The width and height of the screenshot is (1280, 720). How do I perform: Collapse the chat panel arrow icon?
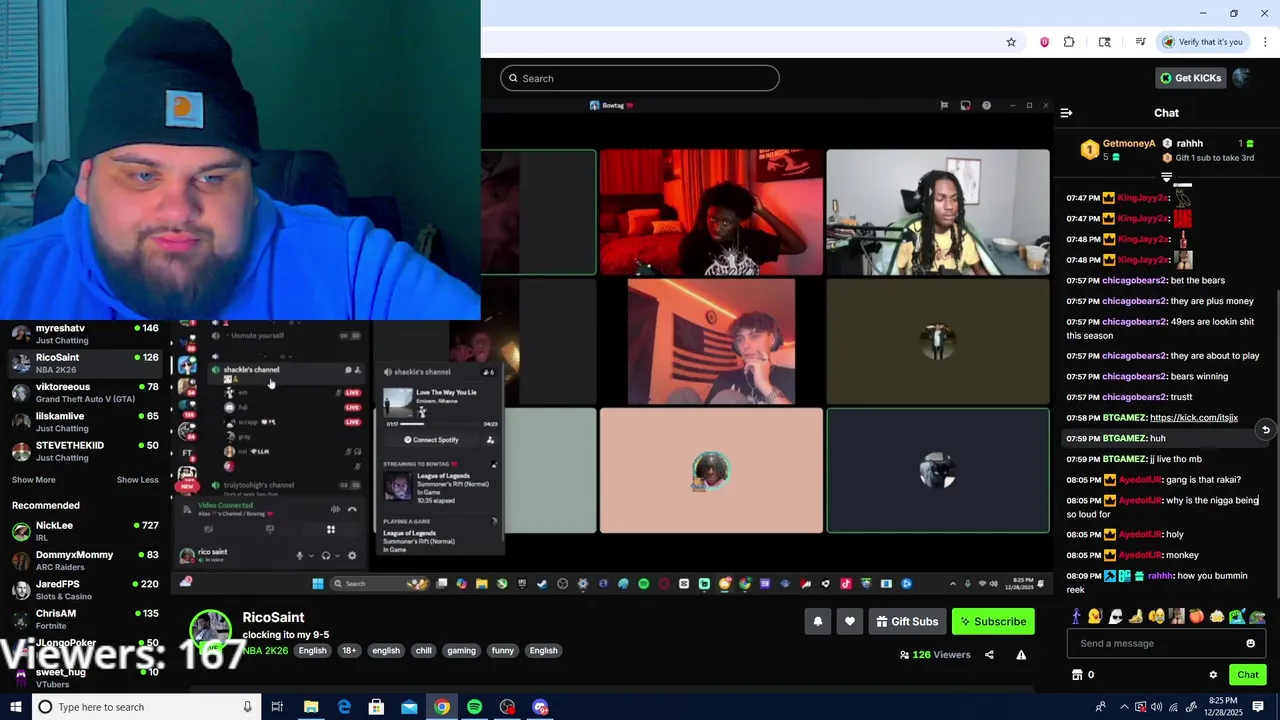(x=1066, y=113)
